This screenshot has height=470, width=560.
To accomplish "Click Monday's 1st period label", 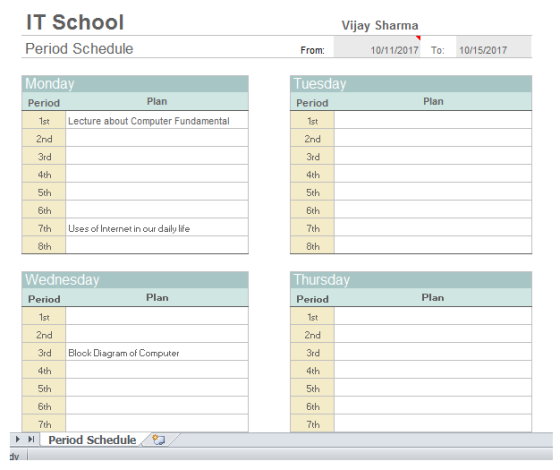I will click(44, 120).
